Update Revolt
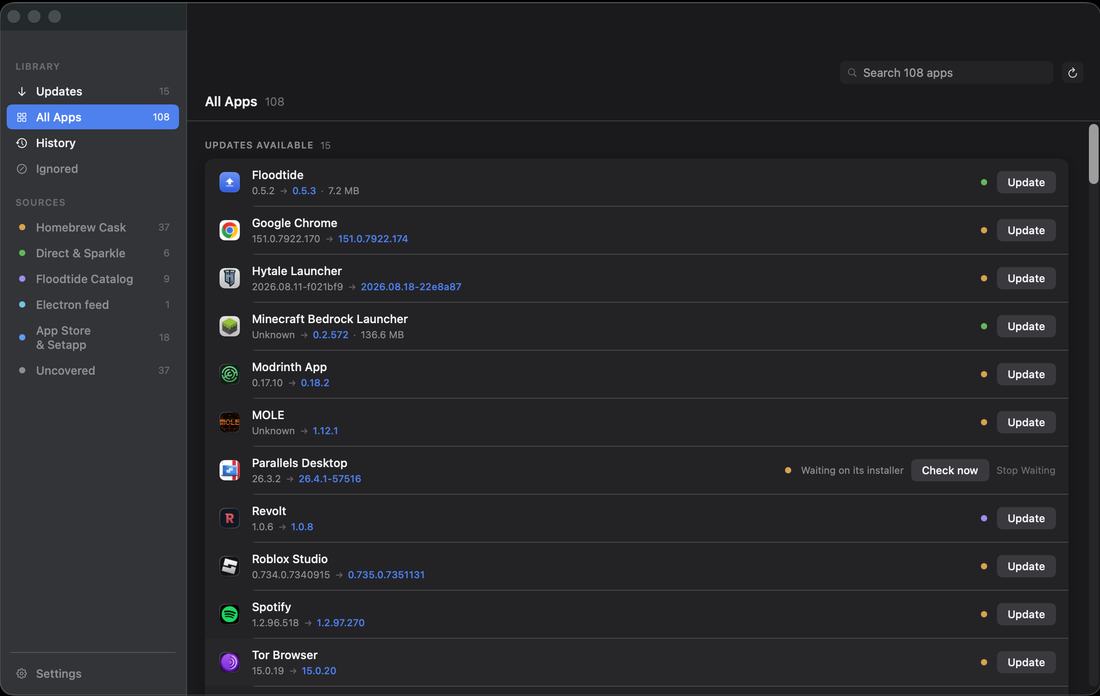The image size is (1100, 696). [1026, 518]
